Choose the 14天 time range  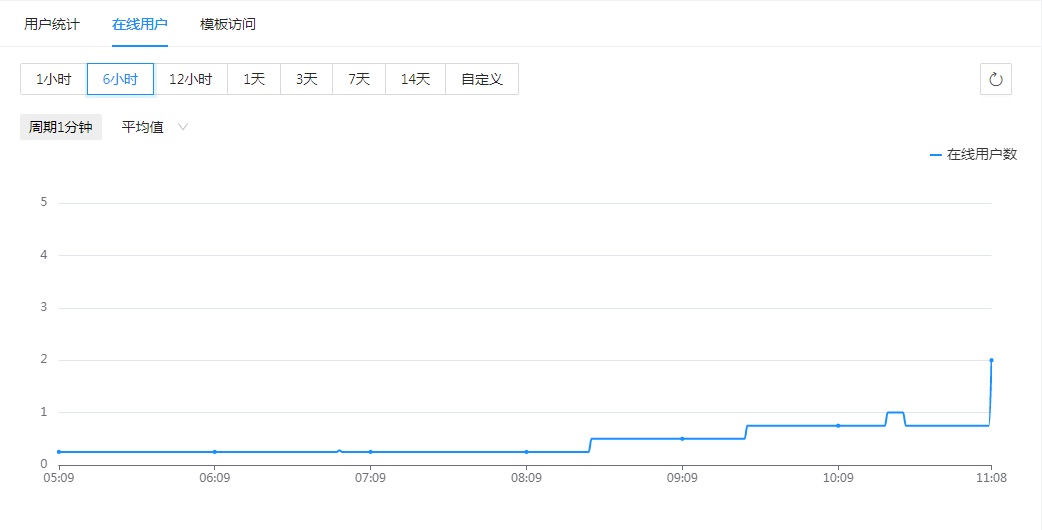coord(415,79)
